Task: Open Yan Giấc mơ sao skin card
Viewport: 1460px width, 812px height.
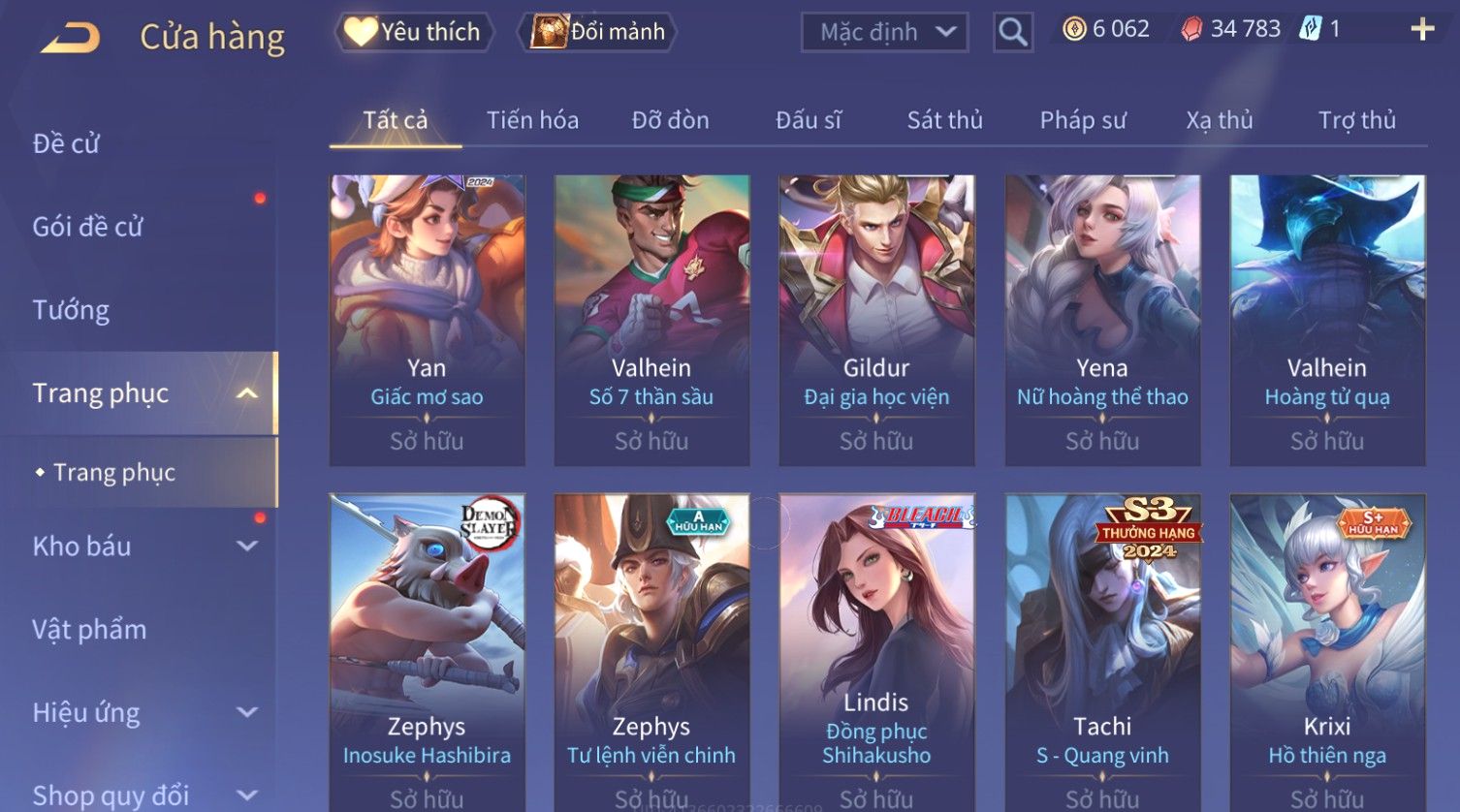Action: coord(427,321)
